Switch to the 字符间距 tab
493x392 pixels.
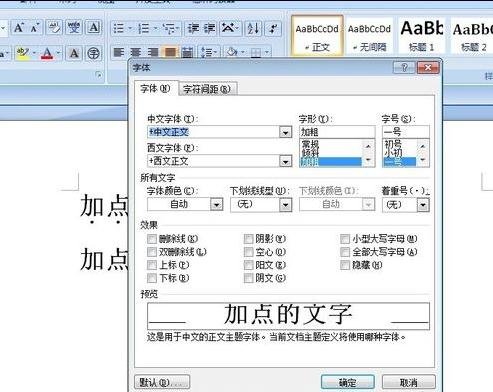click(x=207, y=89)
